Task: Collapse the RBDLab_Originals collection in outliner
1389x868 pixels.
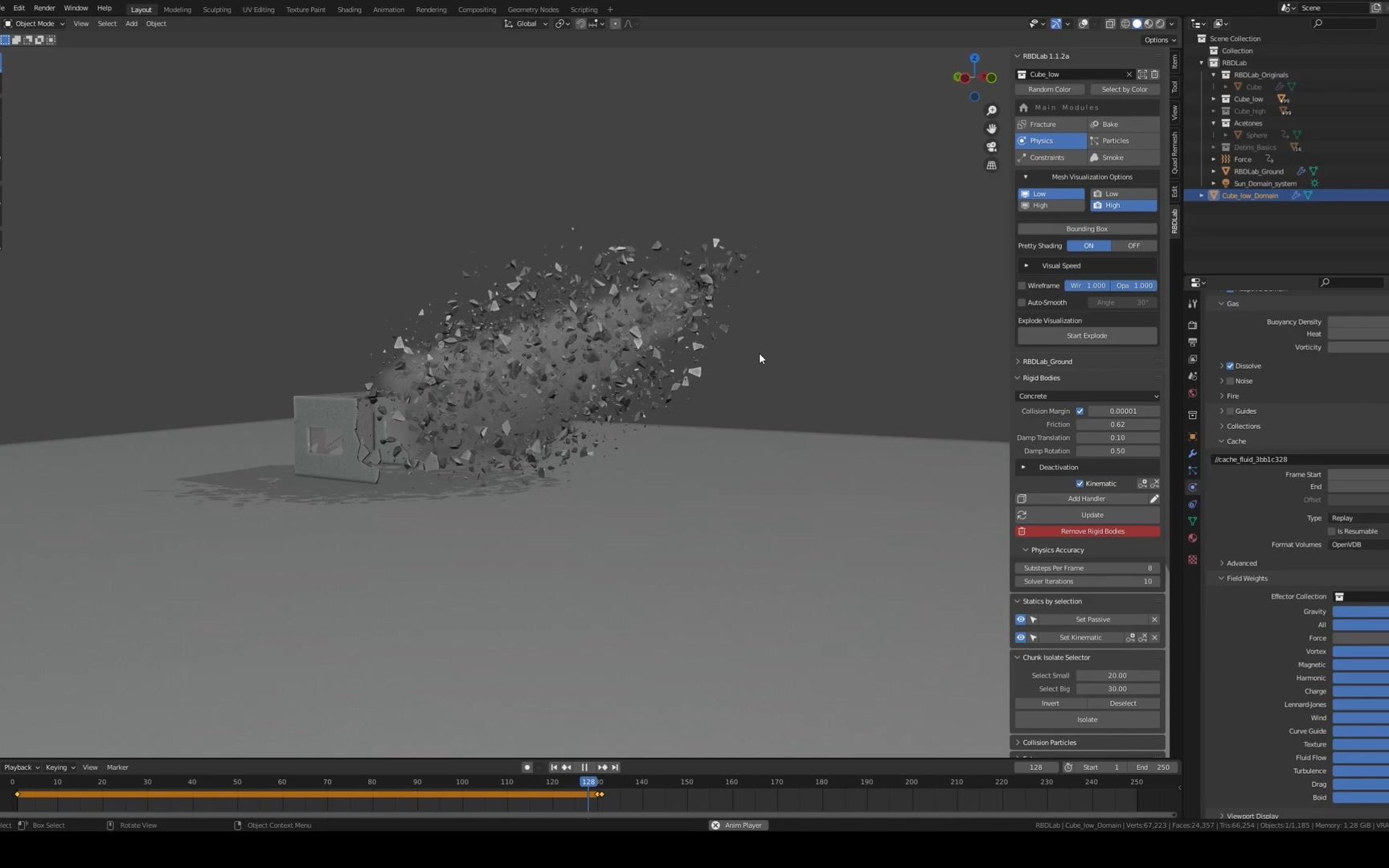Action: pyautogui.click(x=1214, y=74)
